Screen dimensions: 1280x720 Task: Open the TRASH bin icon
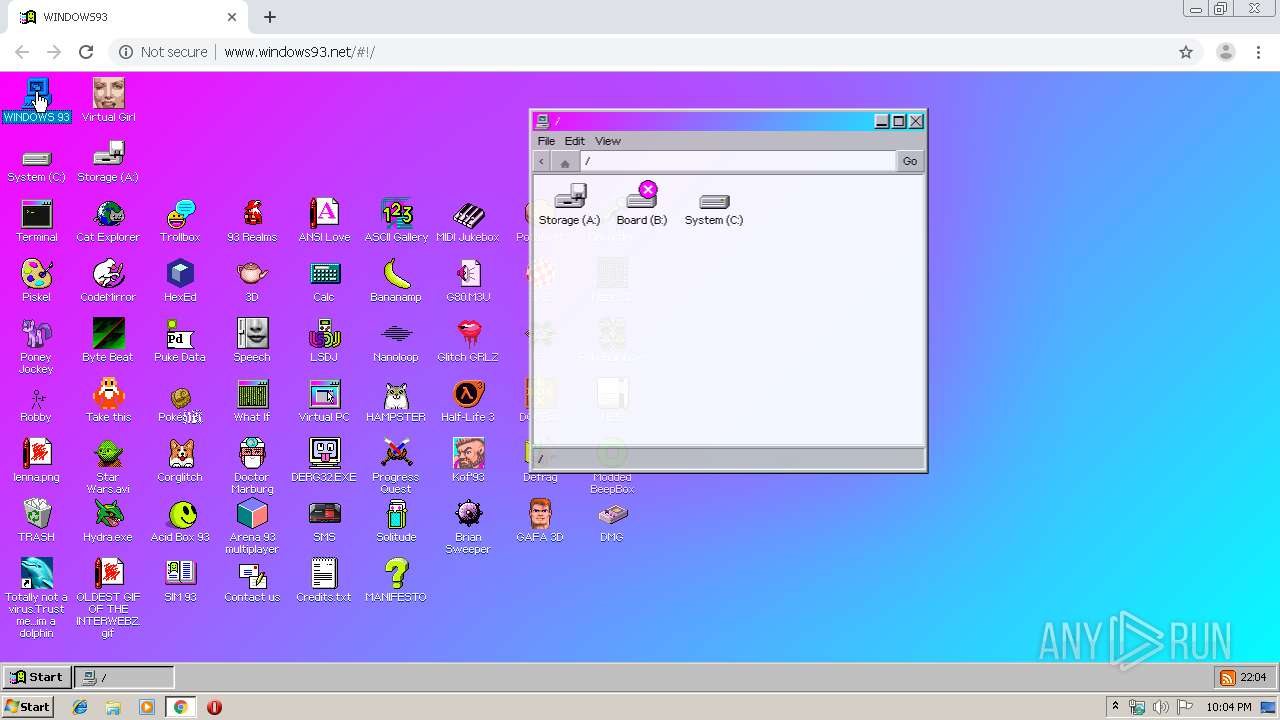(x=36, y=521)
